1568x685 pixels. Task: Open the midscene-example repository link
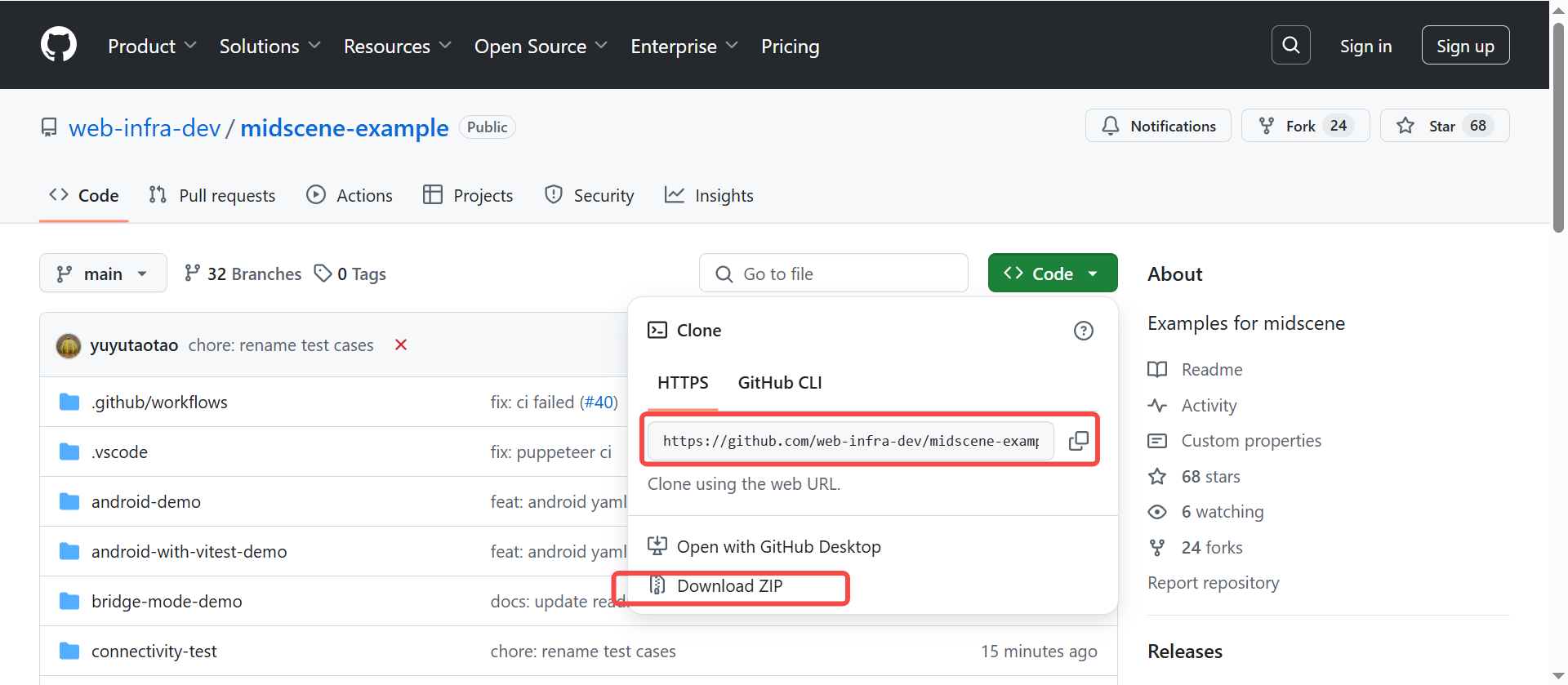(344, 127)
